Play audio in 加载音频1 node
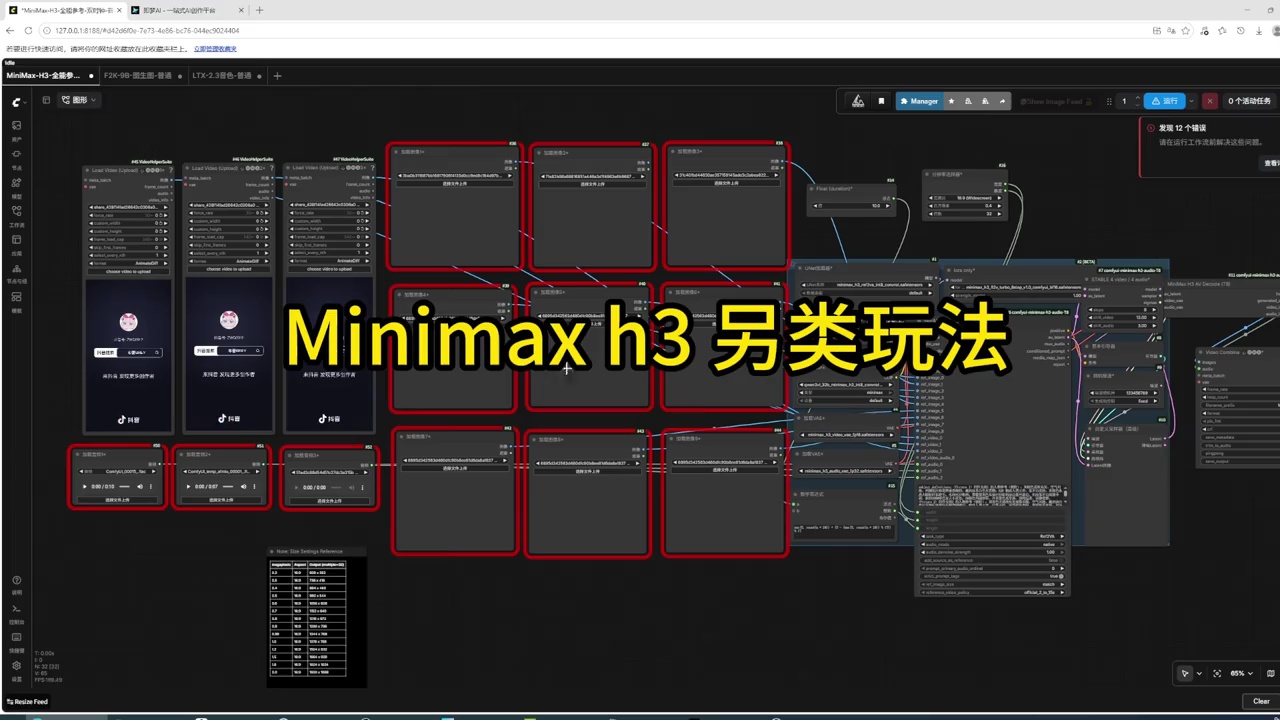Viewport: 1280px width, 720px height. (85, 487)
